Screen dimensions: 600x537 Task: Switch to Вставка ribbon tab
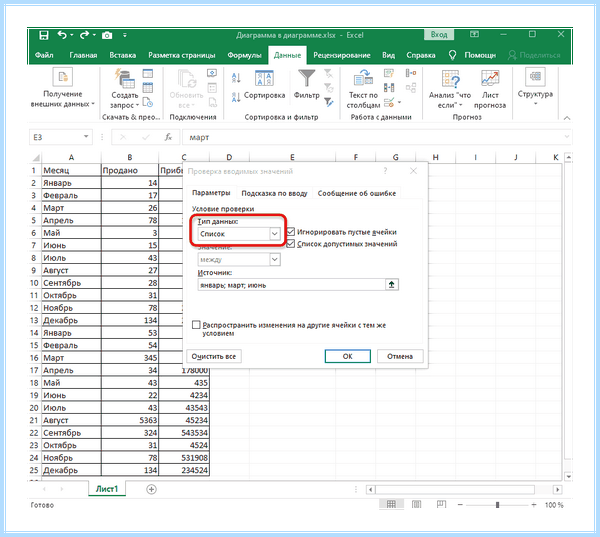[x=122, y=55]
